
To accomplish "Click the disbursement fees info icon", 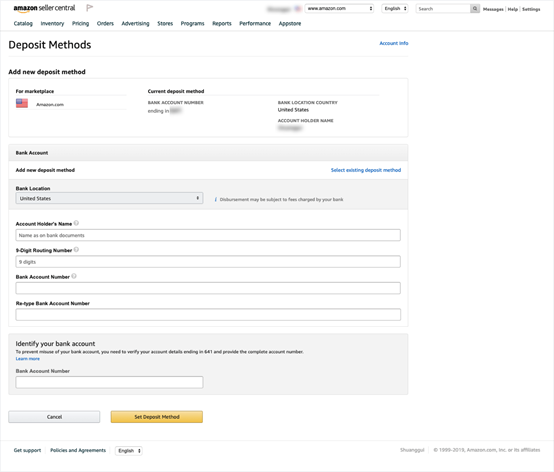I will tap(216, 200).
